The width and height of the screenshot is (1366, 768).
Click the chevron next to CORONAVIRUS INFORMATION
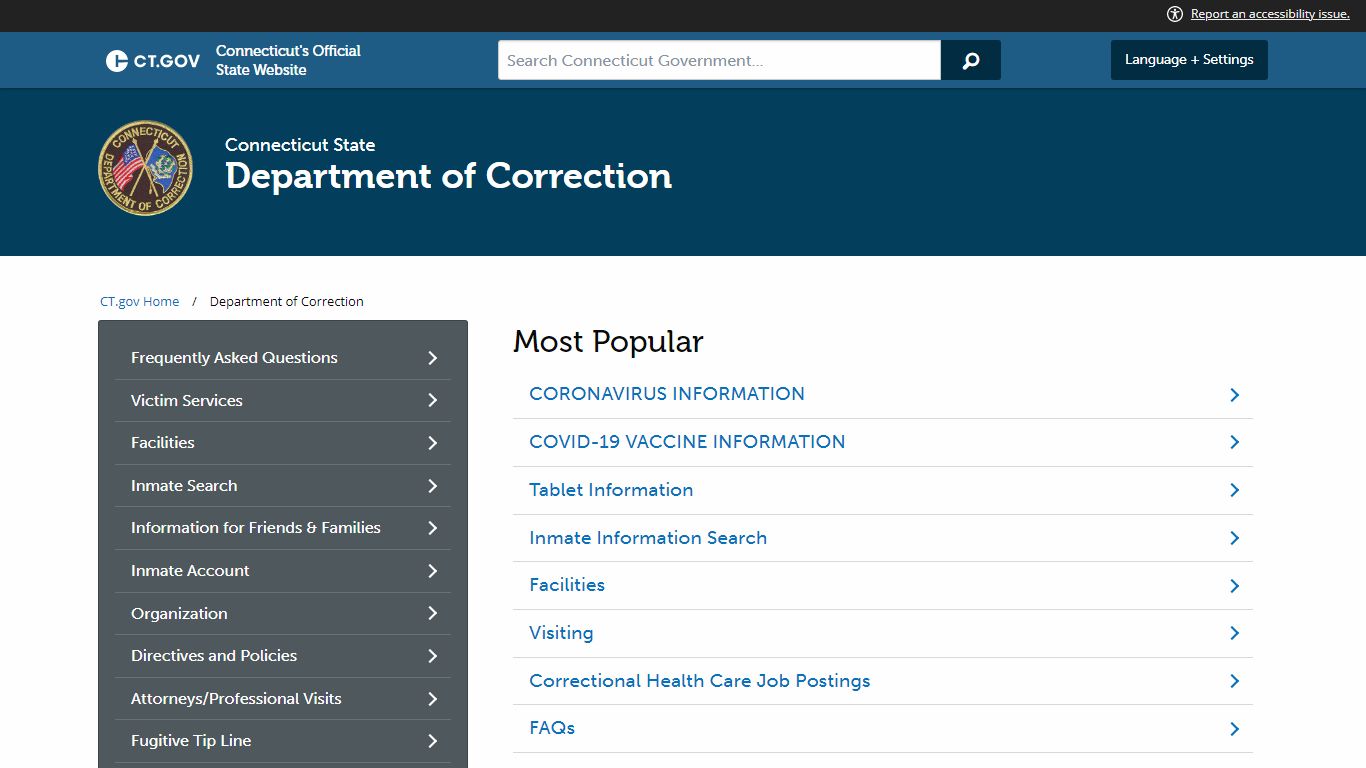pyautogui.click(x=1234, y=395)
